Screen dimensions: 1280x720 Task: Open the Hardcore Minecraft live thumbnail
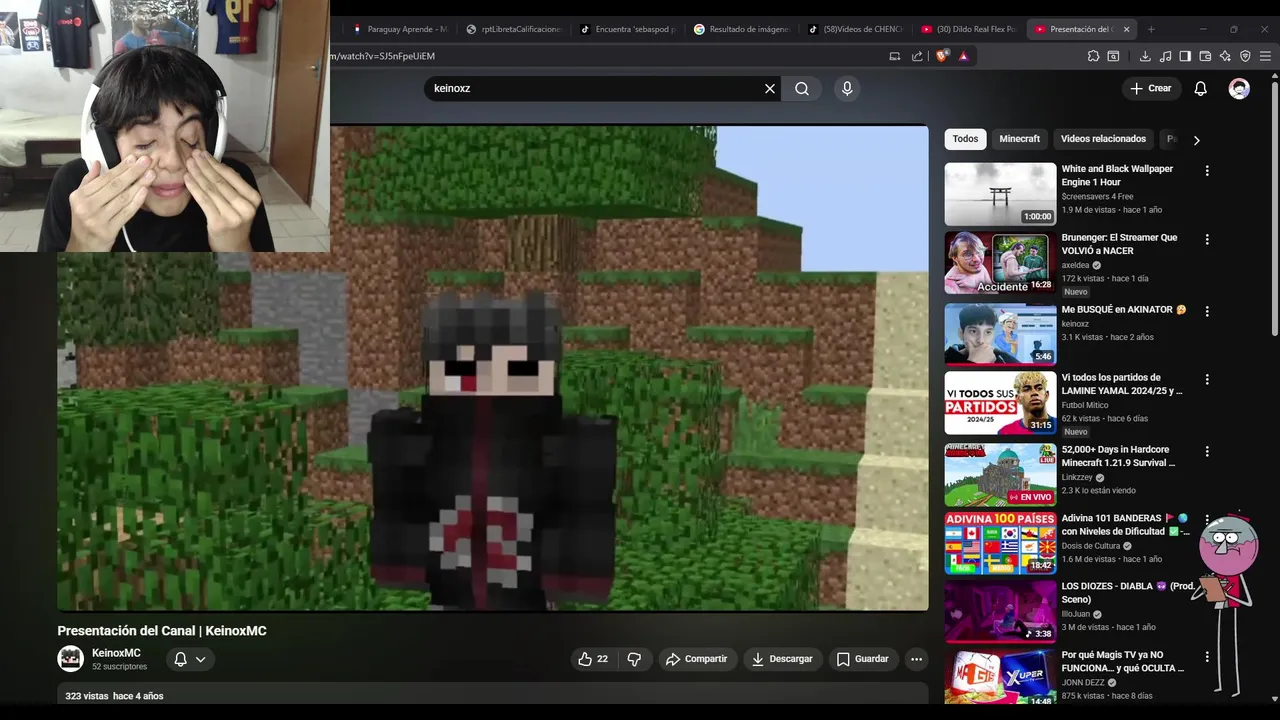pos(1000,475)
